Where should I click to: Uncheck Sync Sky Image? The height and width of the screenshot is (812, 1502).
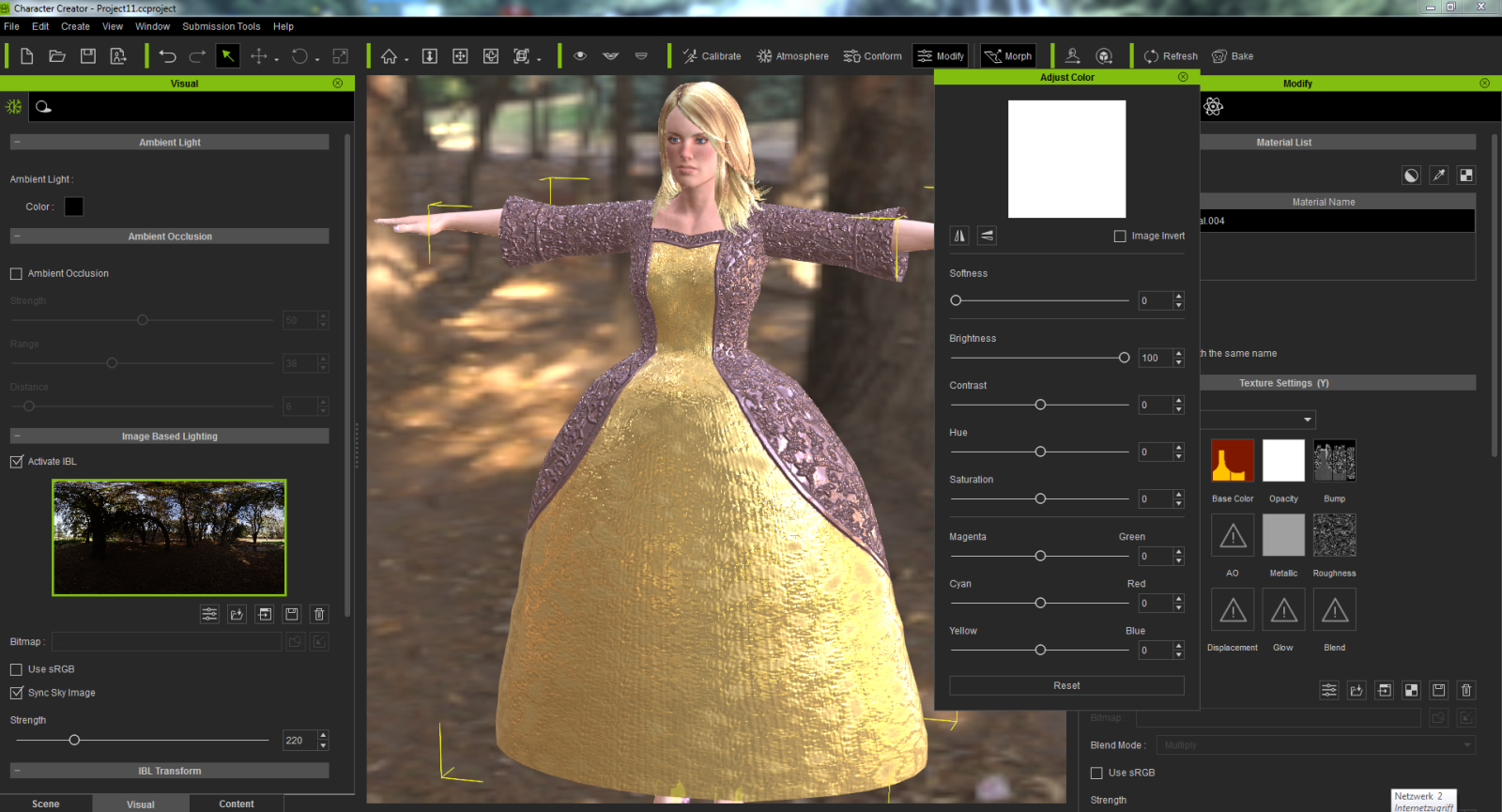click(16, 693)
